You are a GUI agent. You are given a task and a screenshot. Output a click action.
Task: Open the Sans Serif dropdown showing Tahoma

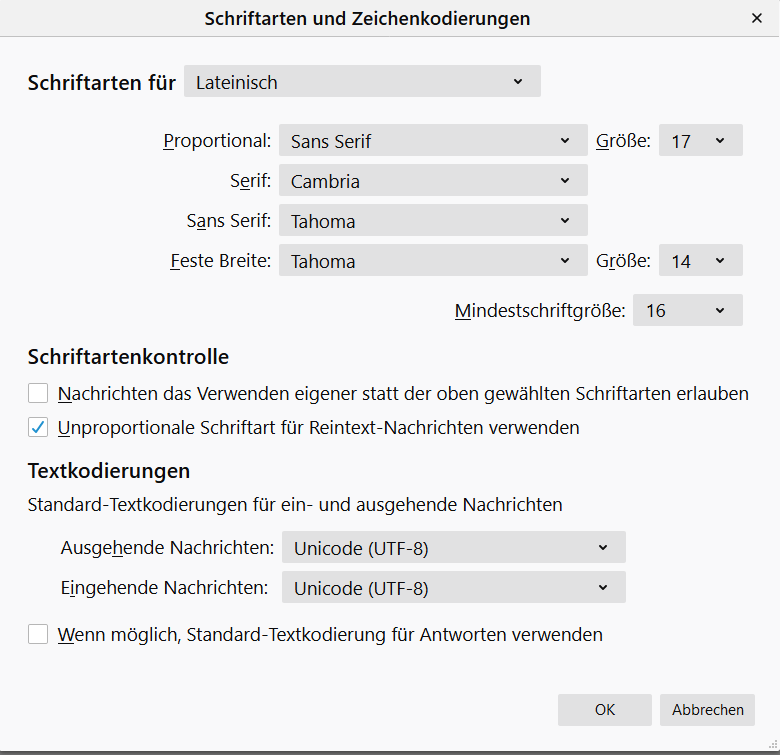tap(432, 221)
